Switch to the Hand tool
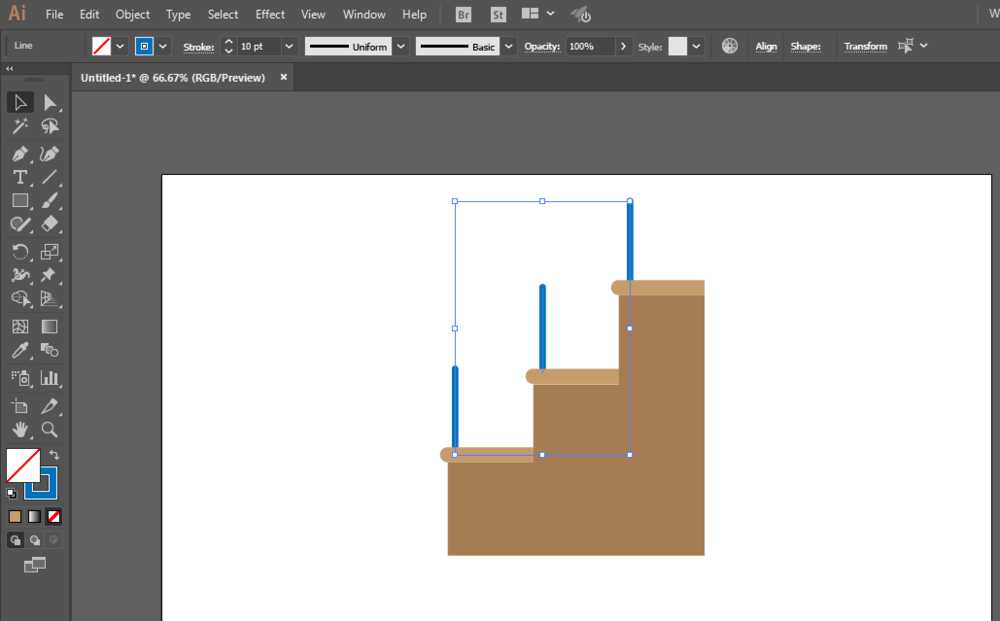Screen dimensions: 1000x621 (x=19, y=430)
